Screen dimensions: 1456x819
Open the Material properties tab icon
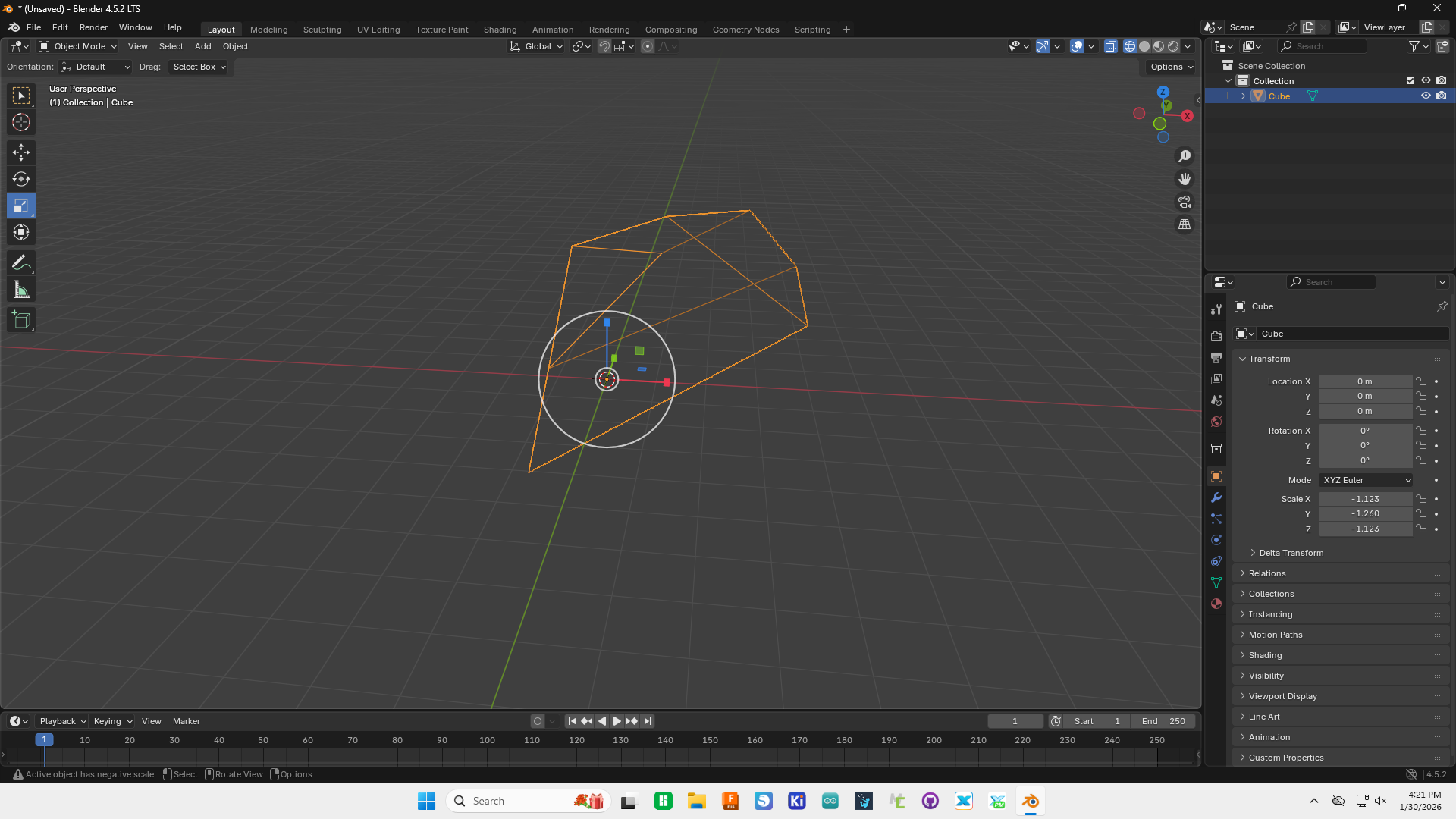[x=1216, y=604]
